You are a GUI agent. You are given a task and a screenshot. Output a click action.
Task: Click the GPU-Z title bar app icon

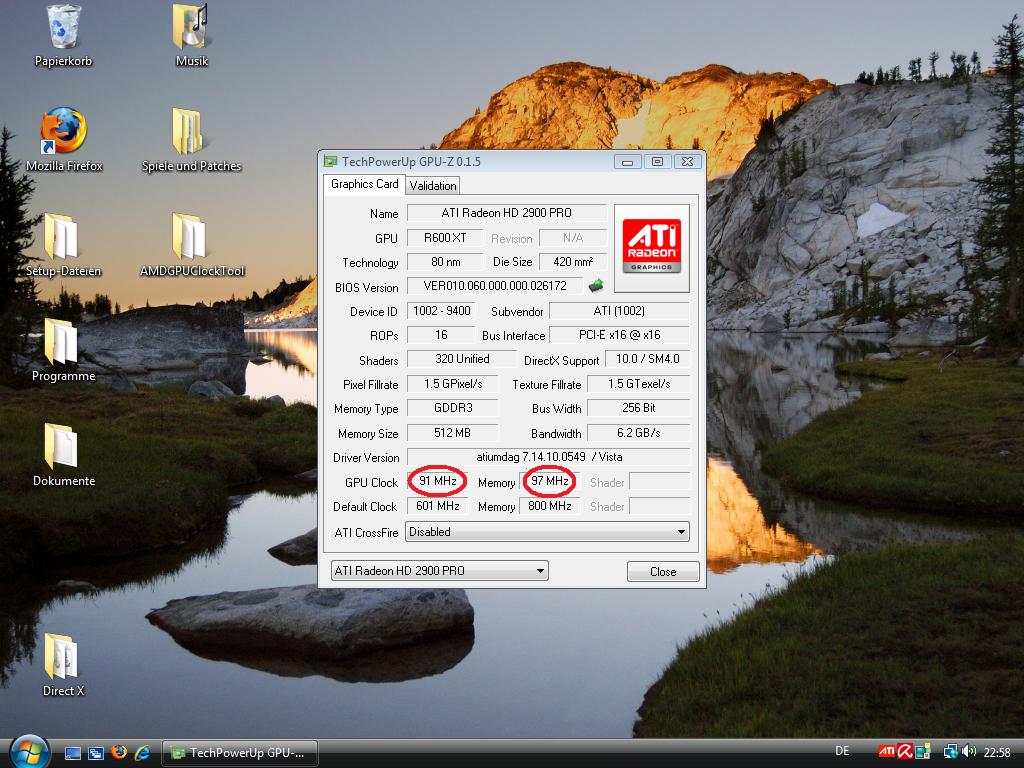(x=330, y=161)
